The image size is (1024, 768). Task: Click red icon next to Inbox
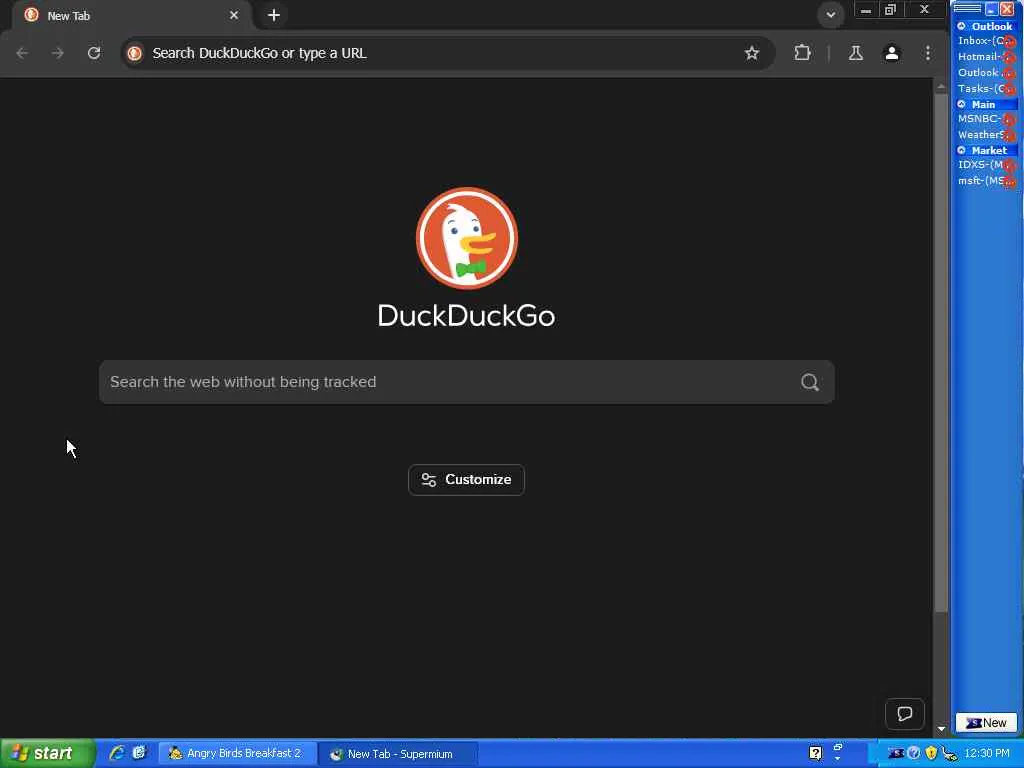(1010, 42)
